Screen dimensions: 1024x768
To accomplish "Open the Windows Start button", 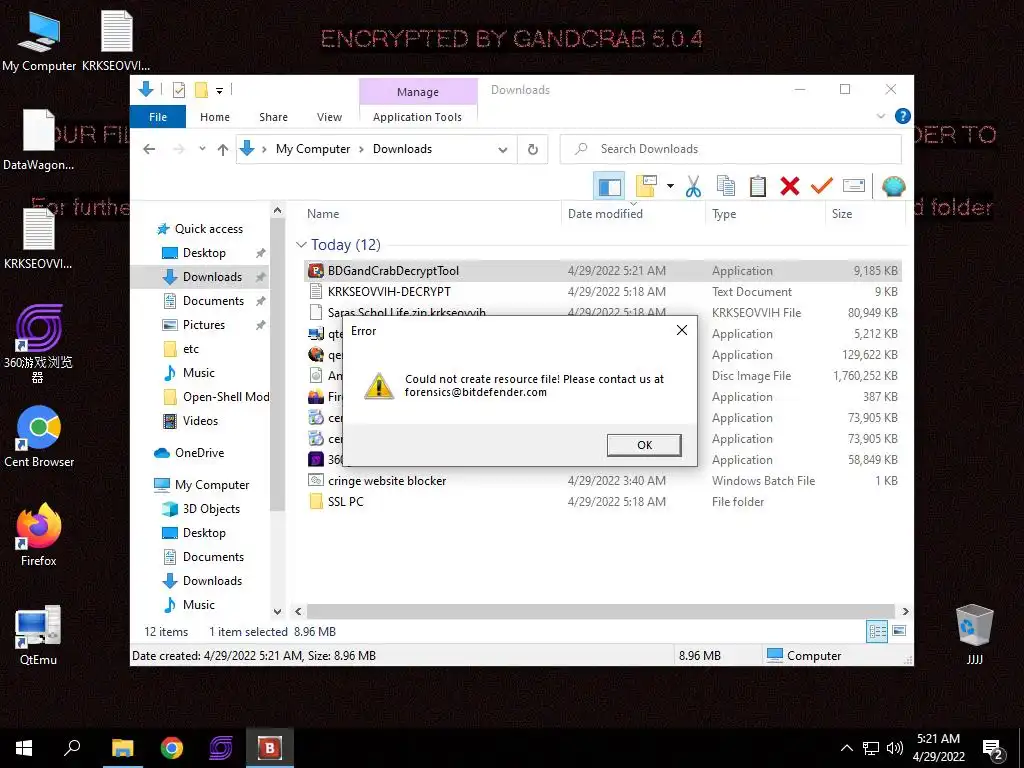I will pos(24,748).
